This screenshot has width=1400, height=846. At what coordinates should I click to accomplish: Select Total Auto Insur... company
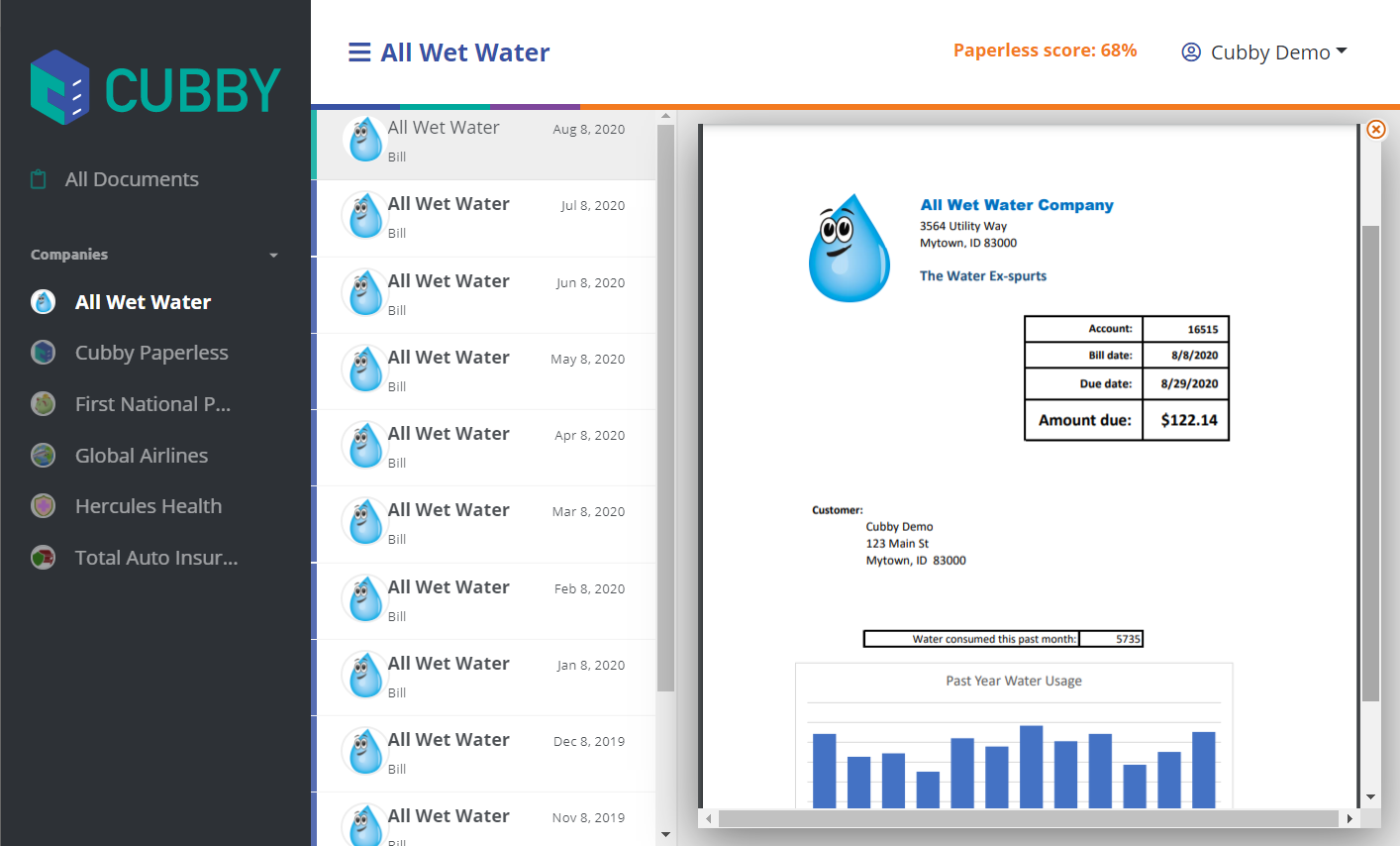(x=156, y=558)
